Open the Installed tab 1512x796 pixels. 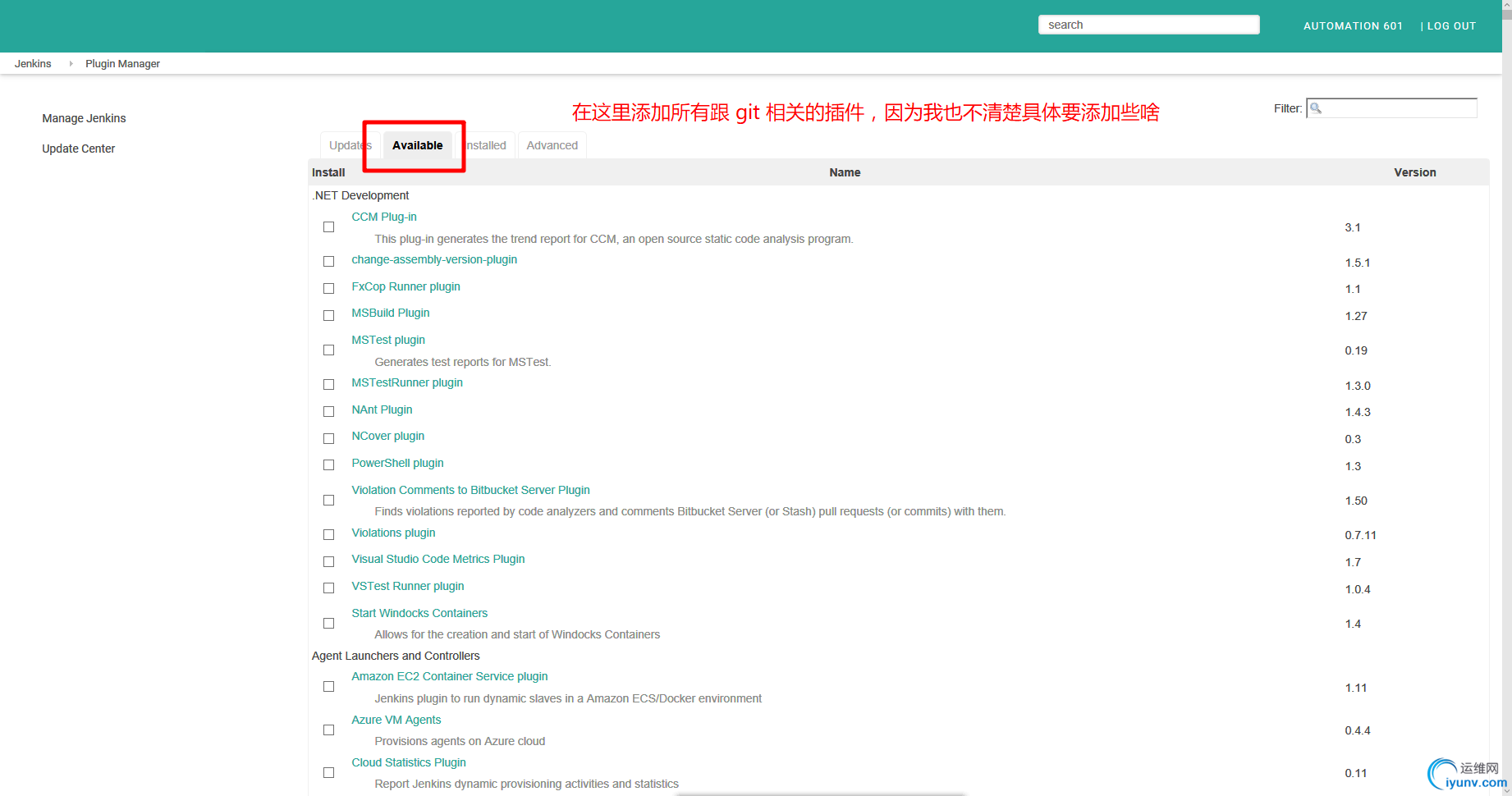(x=485, y=145)
